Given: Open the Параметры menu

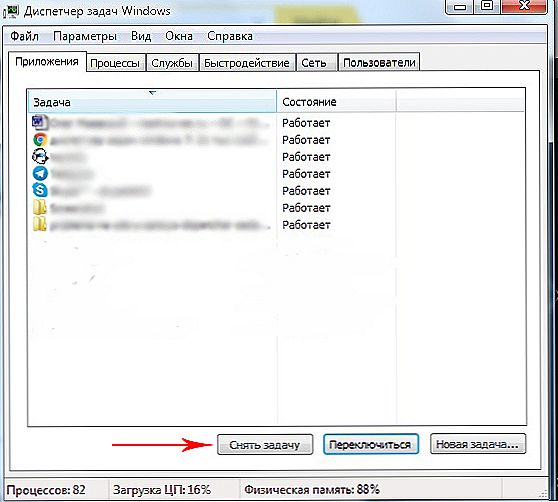Looking at the screenshot, I should click(x=85, y=36).
